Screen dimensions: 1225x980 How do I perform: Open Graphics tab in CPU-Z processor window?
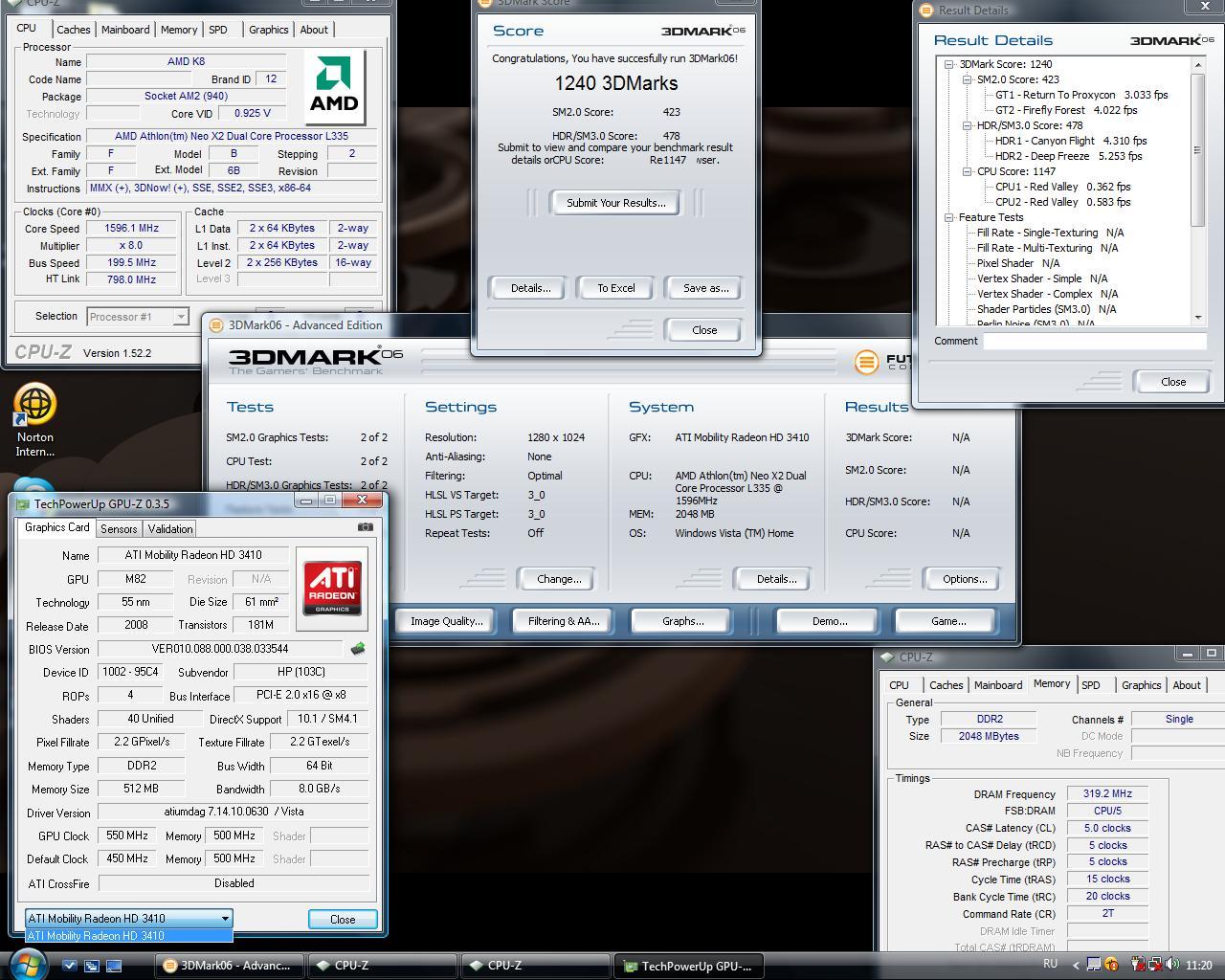coord(269,30)
